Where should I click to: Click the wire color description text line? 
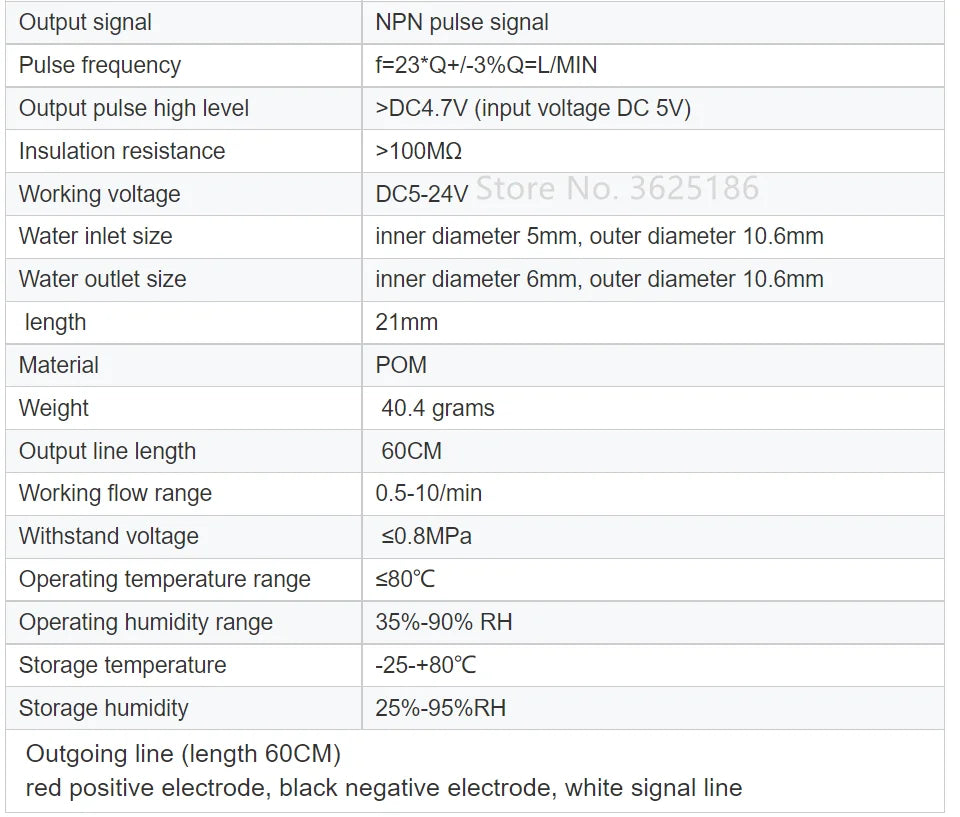(384, 788)
